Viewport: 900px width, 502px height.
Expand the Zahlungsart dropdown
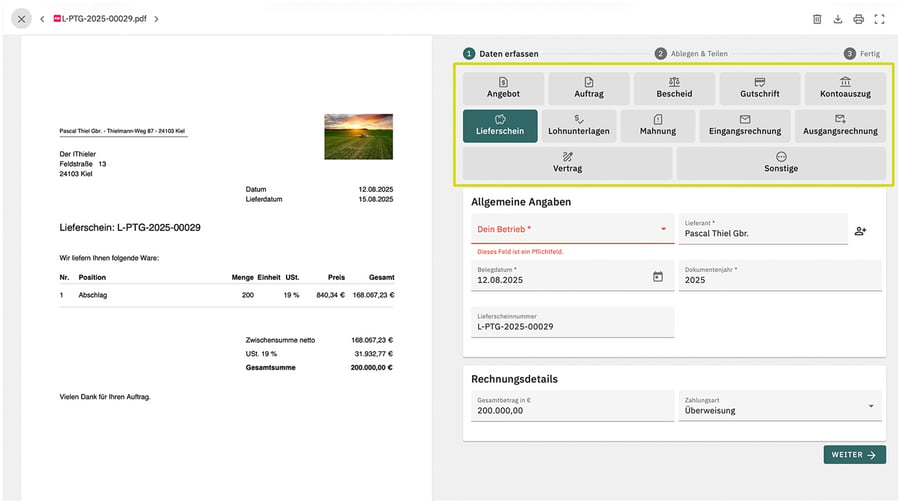(779, 406)
